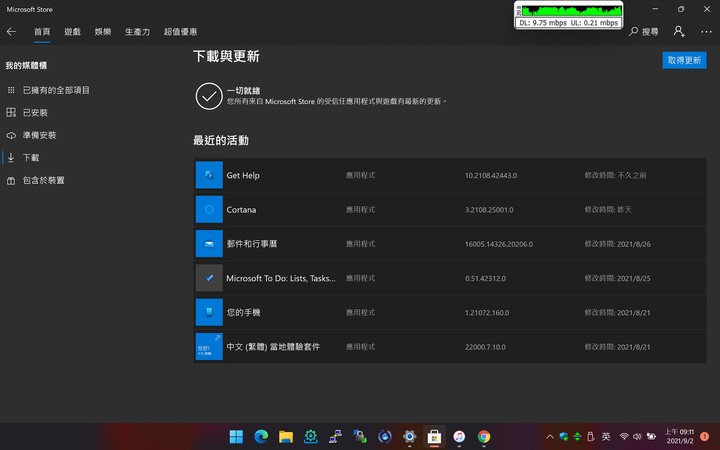Open the Settings gear in taskbar
The height and width of the screenshot is (450, 720).
click(x=410, y=436)
